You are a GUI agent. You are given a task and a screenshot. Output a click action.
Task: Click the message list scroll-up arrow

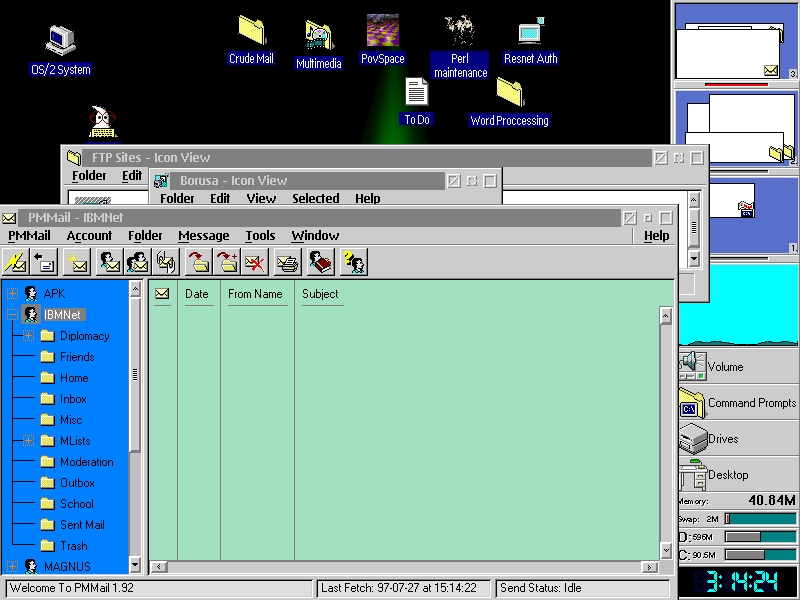click(x=665, y=316)
